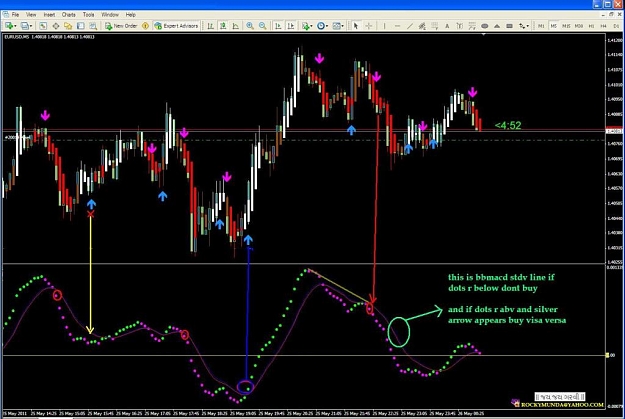Switch chart to M15 timeframe
625x419 pixels.
[x=566, y=26]
